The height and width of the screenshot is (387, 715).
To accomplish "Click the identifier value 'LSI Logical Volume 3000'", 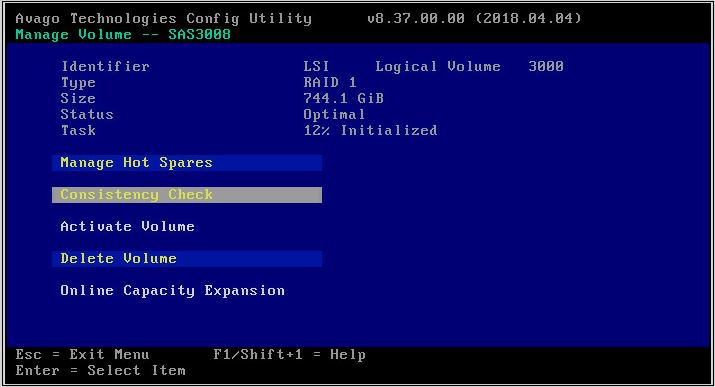I will coord(433,67).
